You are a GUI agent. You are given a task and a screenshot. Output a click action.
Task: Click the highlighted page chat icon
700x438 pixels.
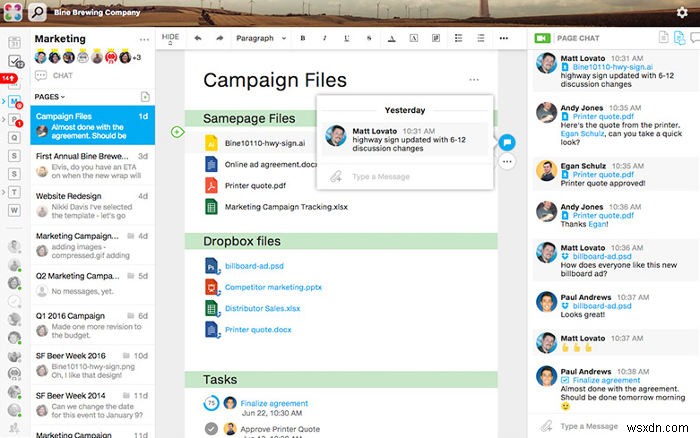(x=679, y=38)
